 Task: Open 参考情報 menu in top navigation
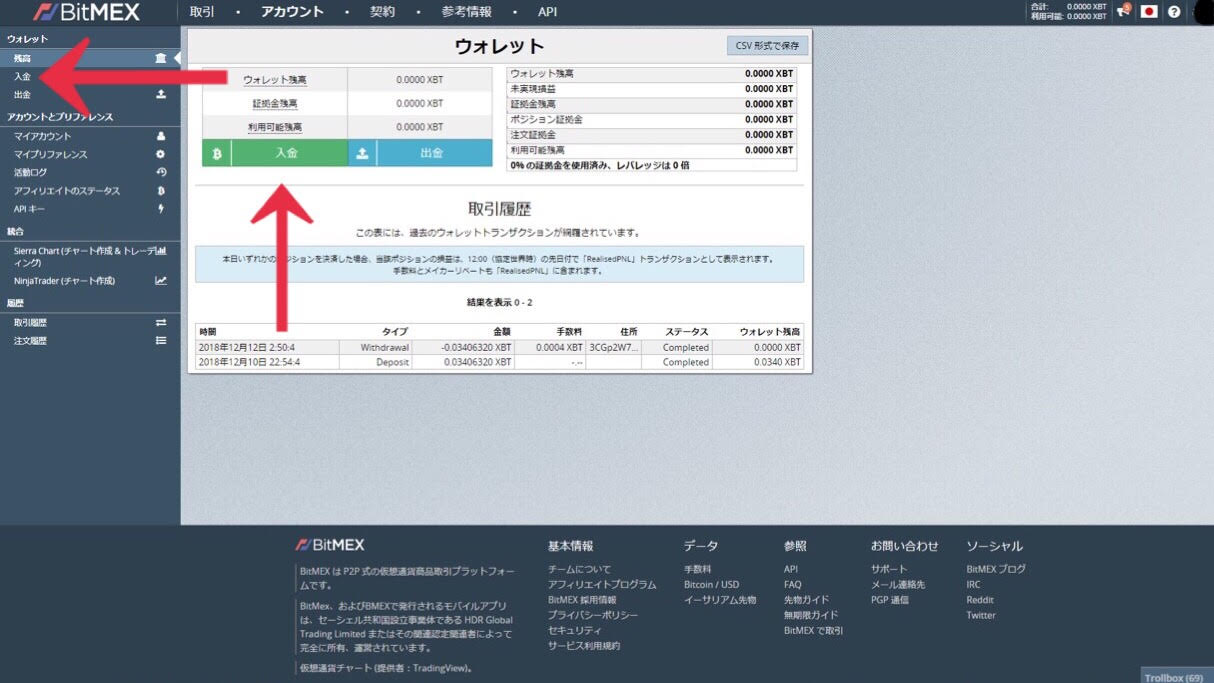(x=466, y=12)
